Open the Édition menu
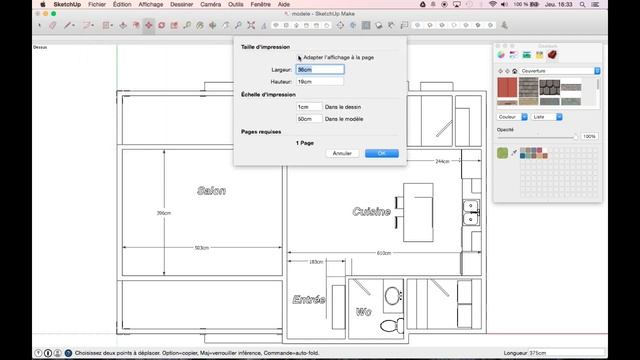This screenshot has width=640, height=360. (122, 4)
